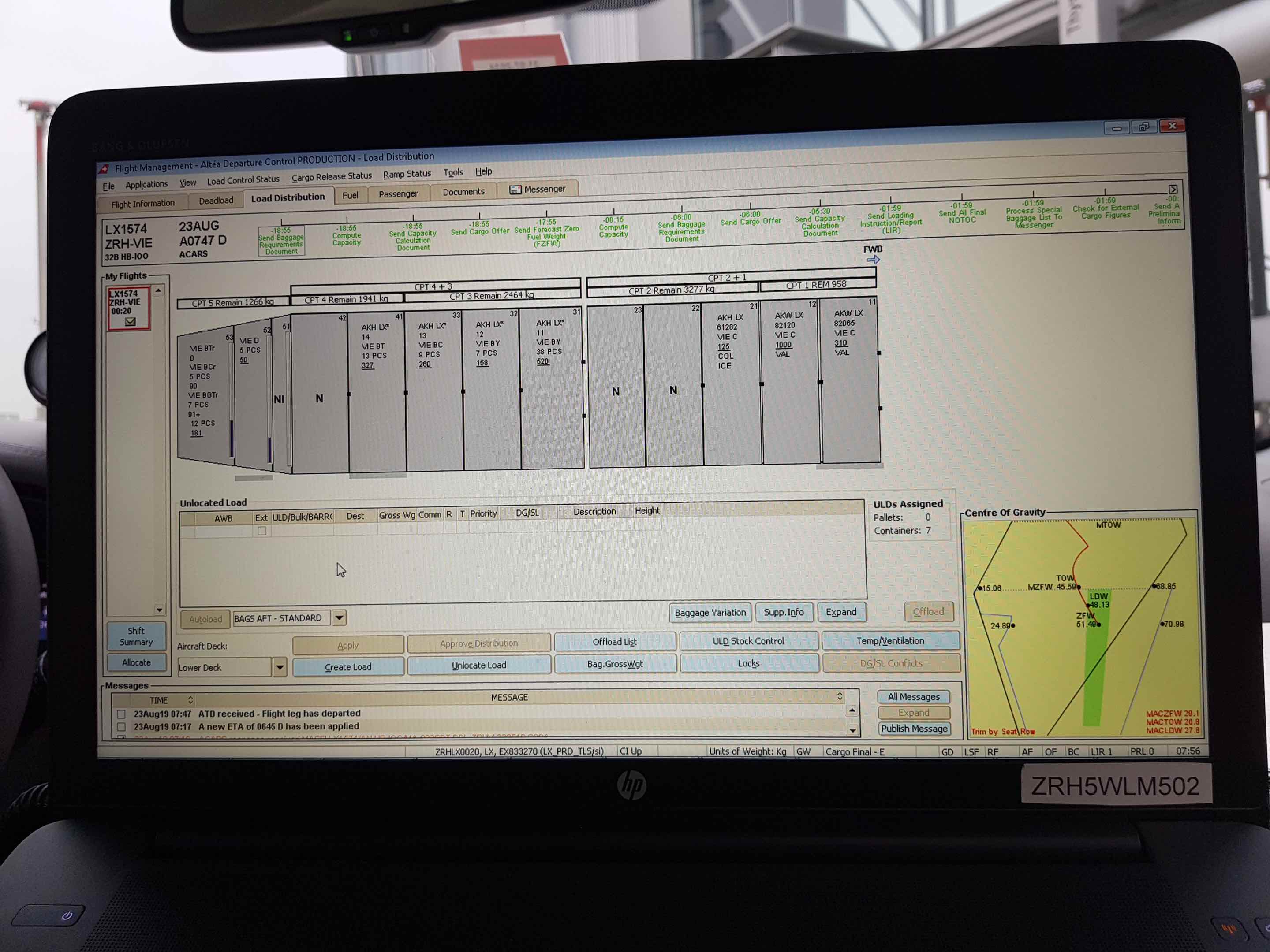The height and width of the screenshot is (952, 1270).
Task: Click the Gross Wg column header
Action: (397, 515)
